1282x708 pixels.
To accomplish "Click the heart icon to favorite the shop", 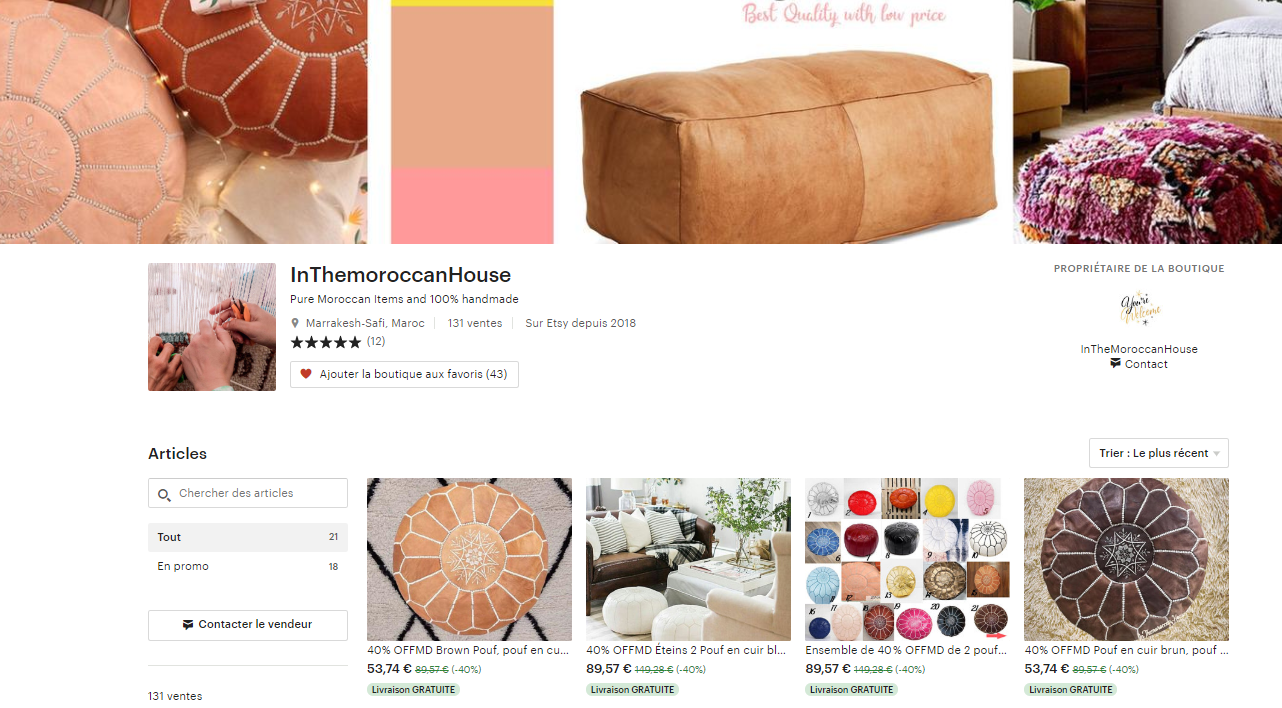I will (x=306, y=374).
